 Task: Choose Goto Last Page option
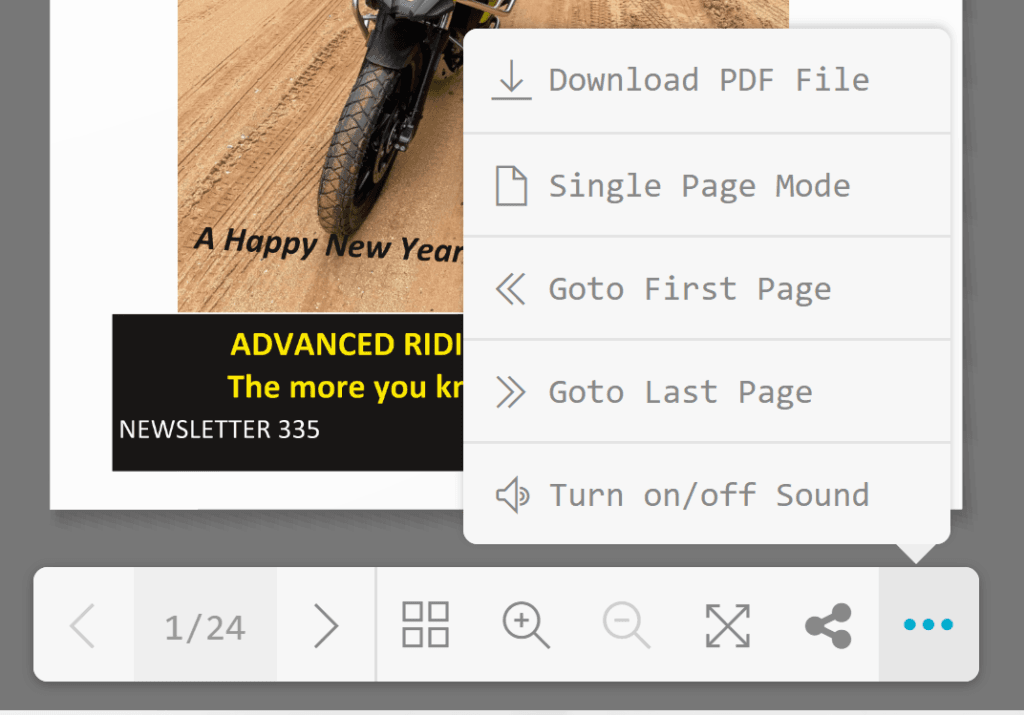[x=707, y=392]
